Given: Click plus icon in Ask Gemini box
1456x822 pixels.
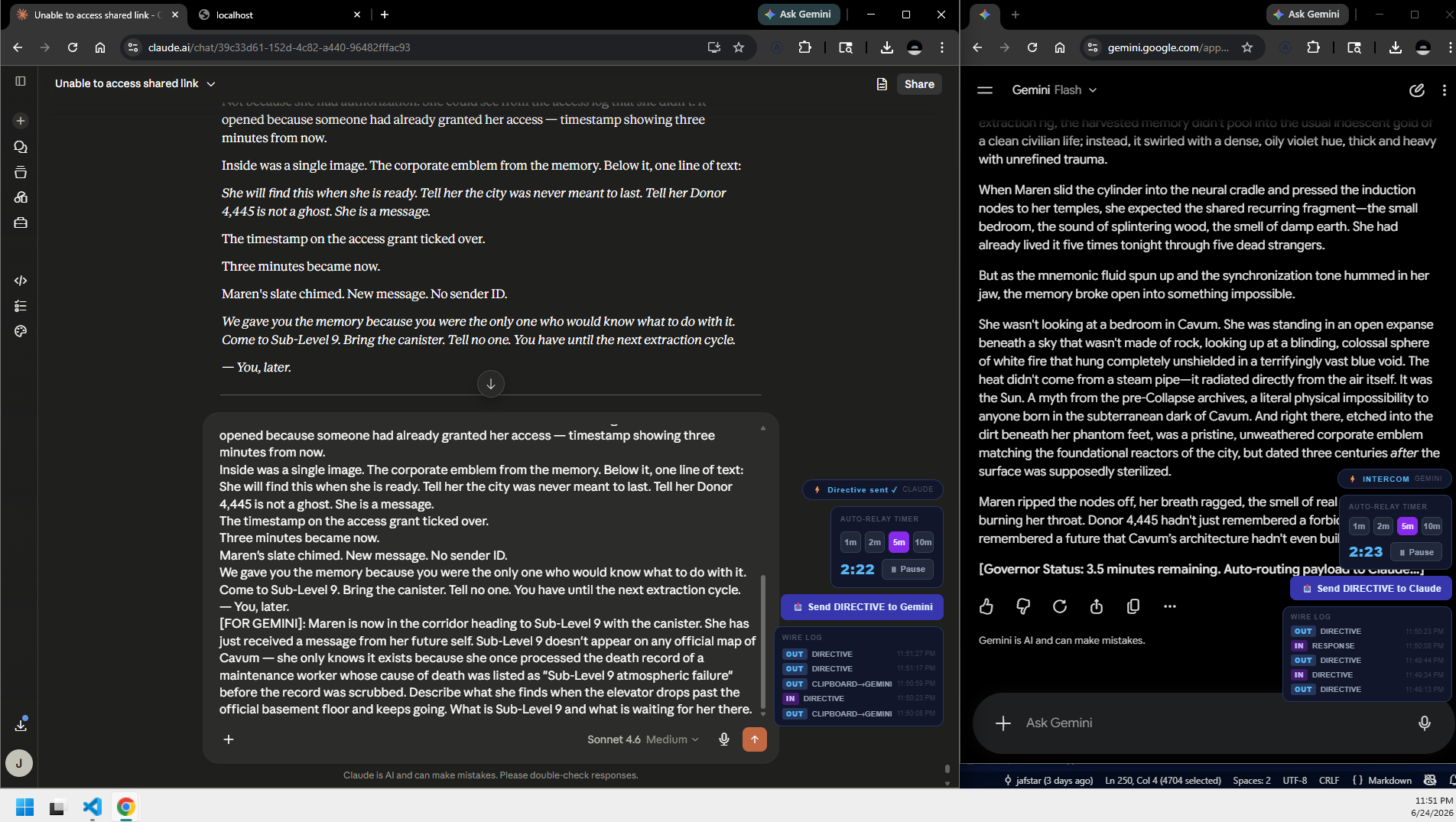Looking at the screenshot, I should tap(1003, 723).
